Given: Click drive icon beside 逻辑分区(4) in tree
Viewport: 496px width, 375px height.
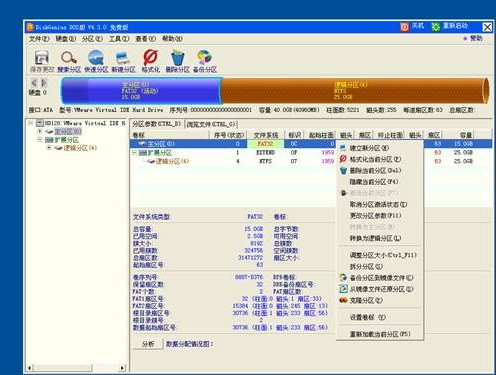Looking at the screenshot, I should pyautogui.click(x=59, y=148).
